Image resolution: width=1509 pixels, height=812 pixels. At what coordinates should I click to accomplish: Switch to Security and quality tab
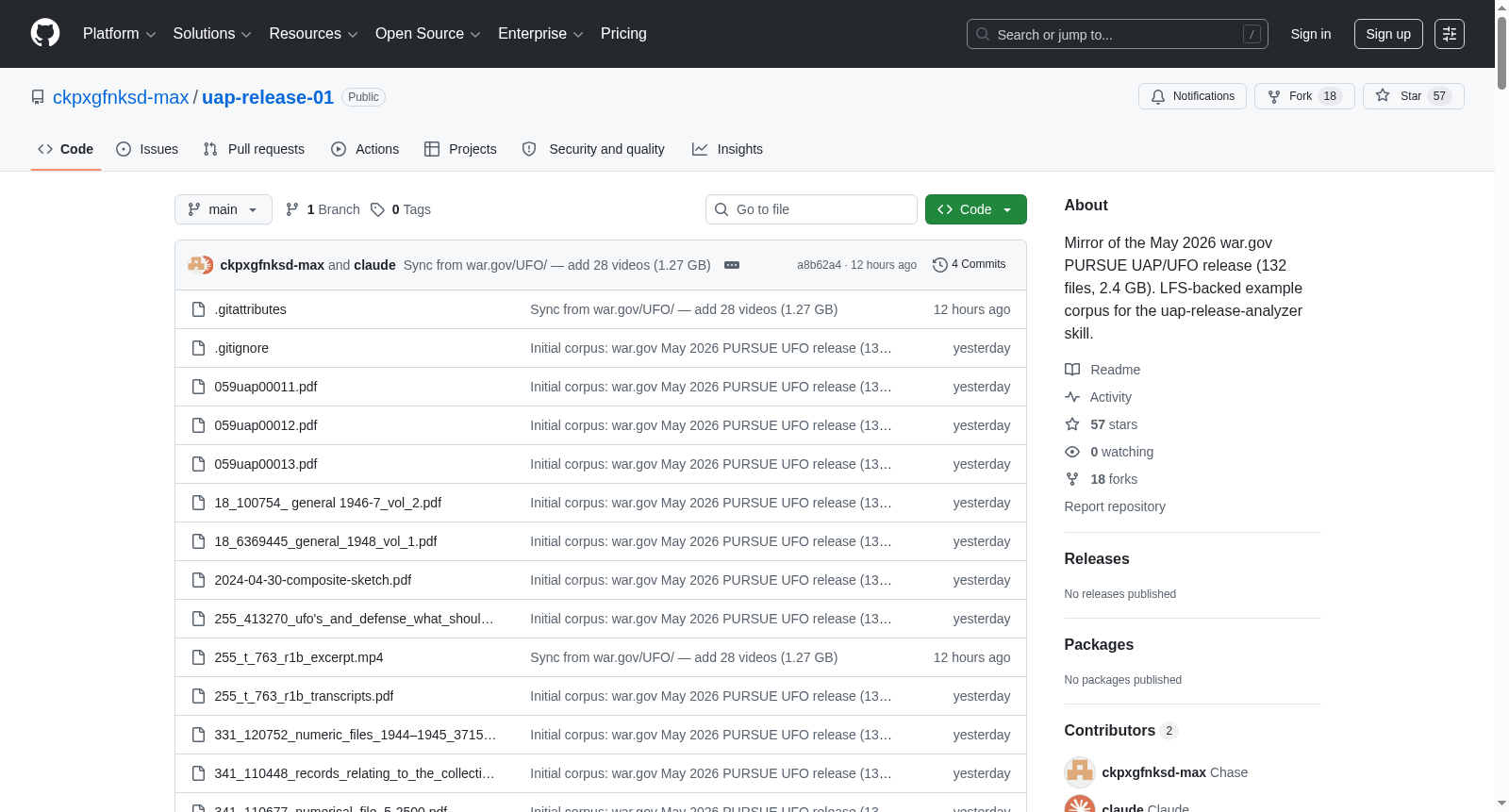593,149
